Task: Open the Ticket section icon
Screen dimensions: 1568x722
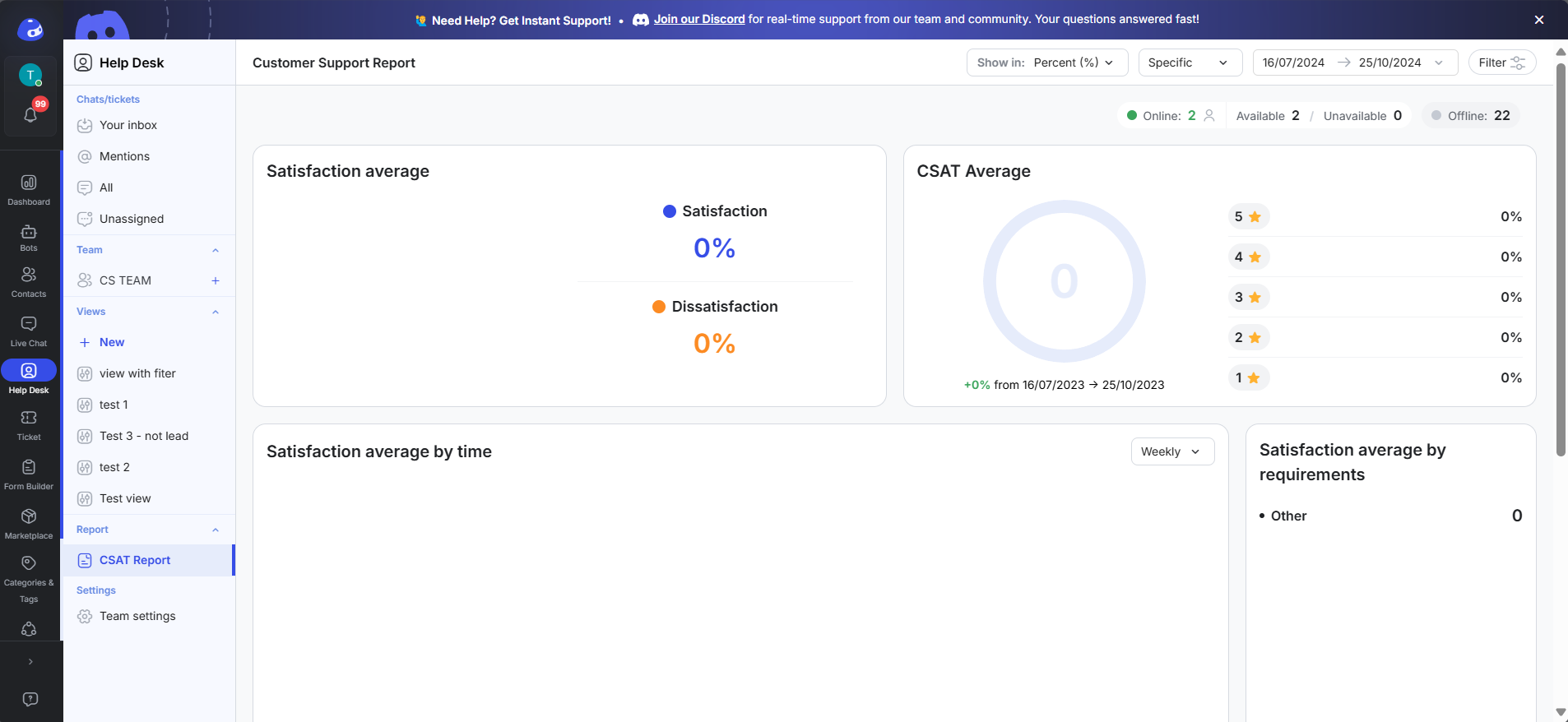Action: 29,419
